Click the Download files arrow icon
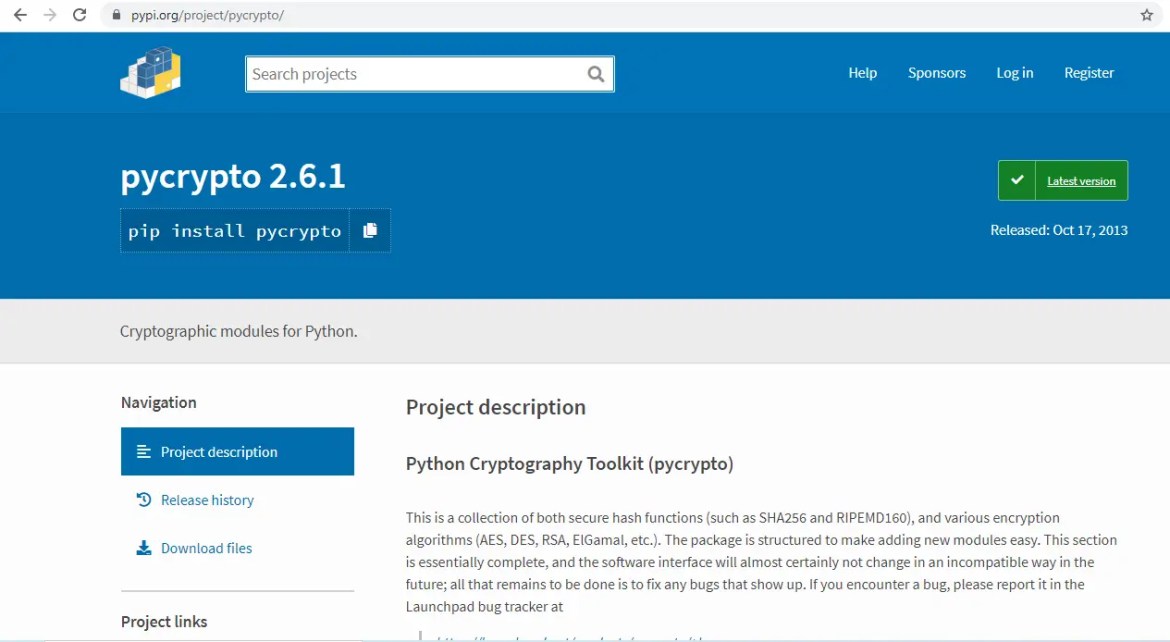The width and height of the screenshot is (1170, 642). [x=144, y=548]
